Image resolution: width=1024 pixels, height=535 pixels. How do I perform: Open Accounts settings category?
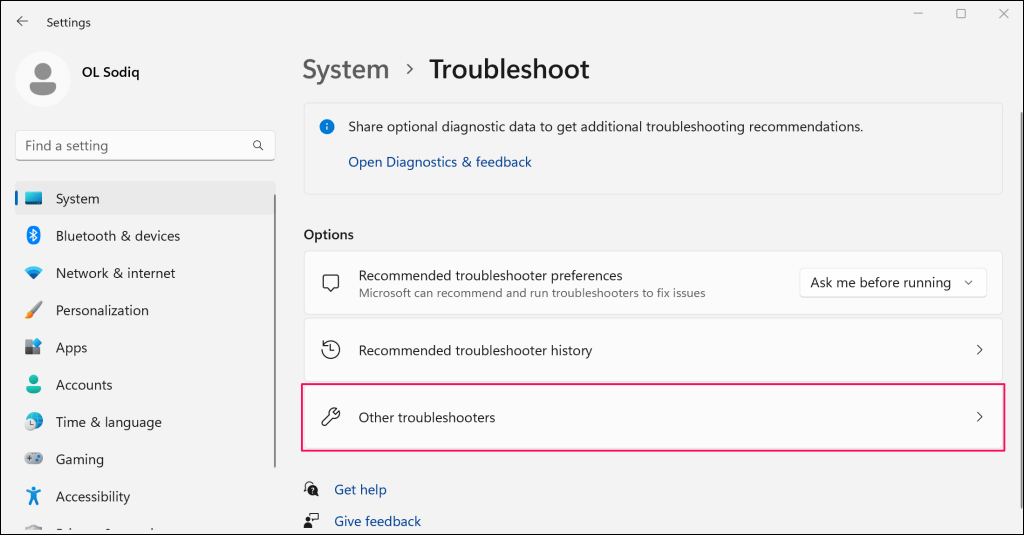pos(84,385)
